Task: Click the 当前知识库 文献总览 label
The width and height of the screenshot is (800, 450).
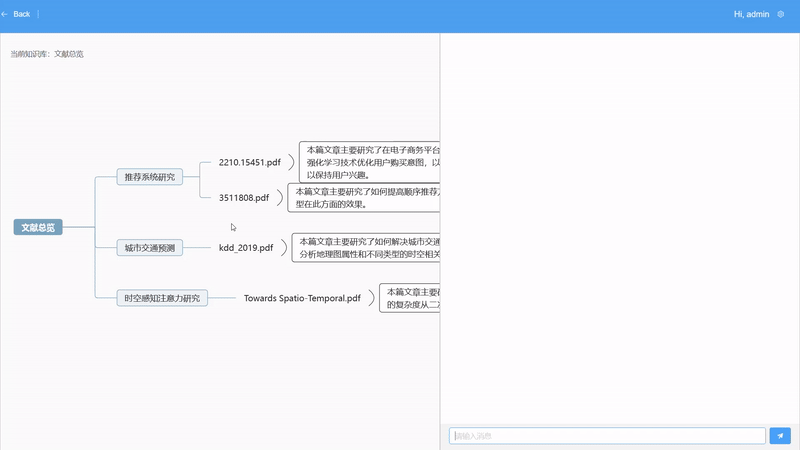Action: 47,54
